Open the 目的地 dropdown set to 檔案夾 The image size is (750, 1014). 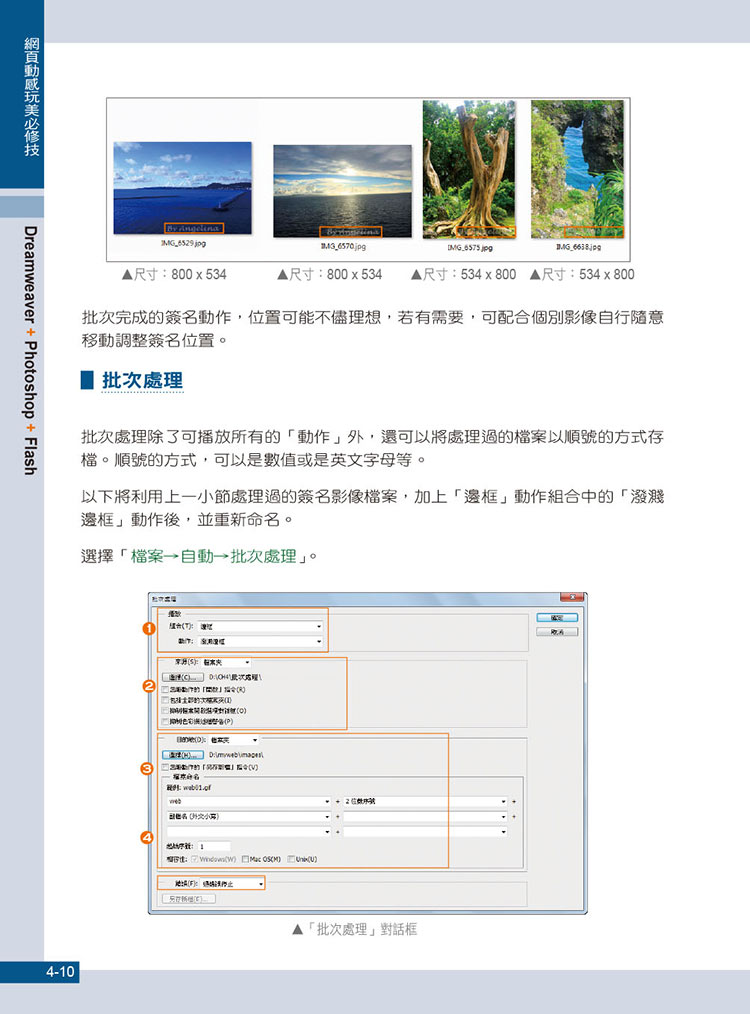(233, 740)
